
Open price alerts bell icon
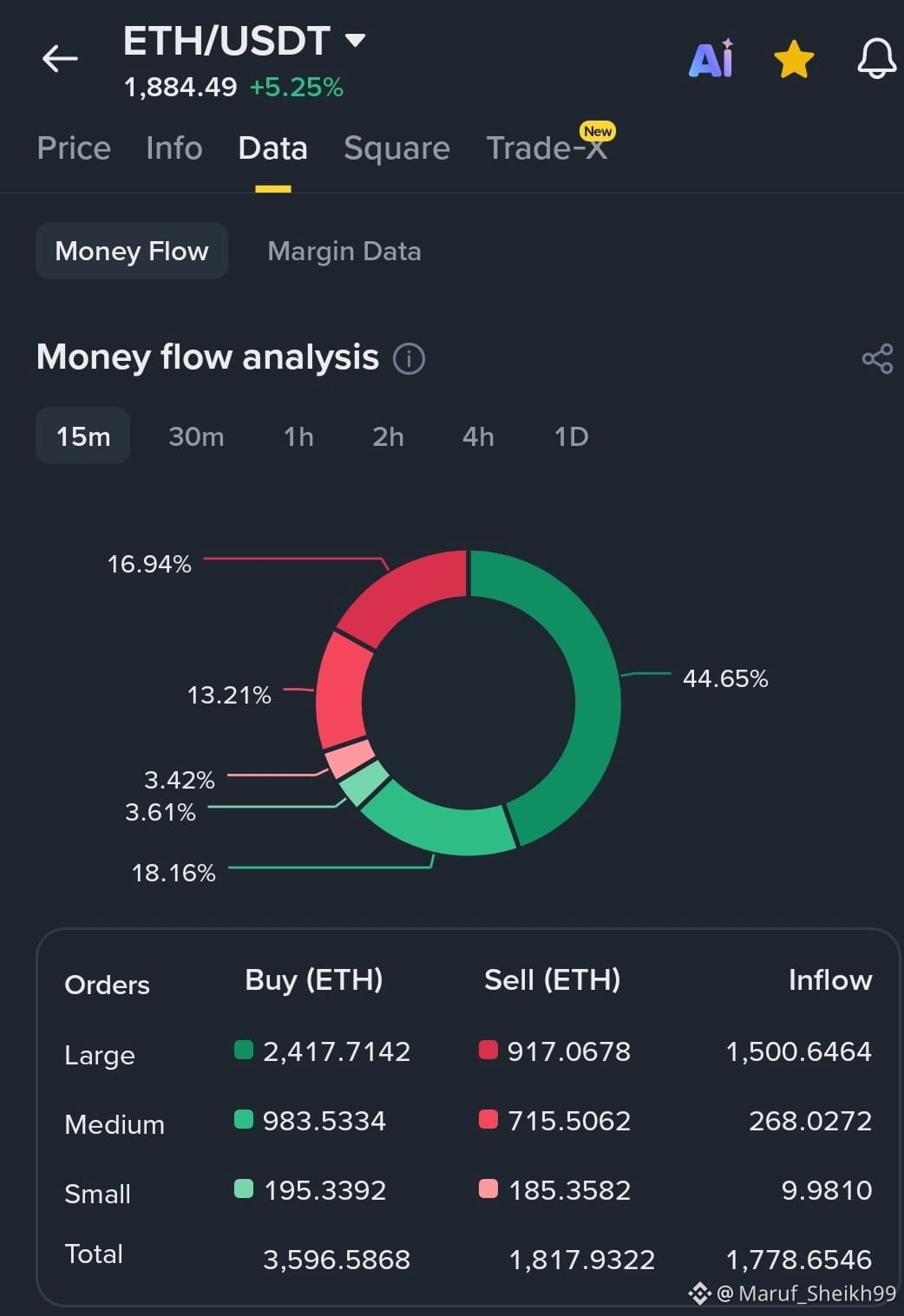click(x=877, y=59)
